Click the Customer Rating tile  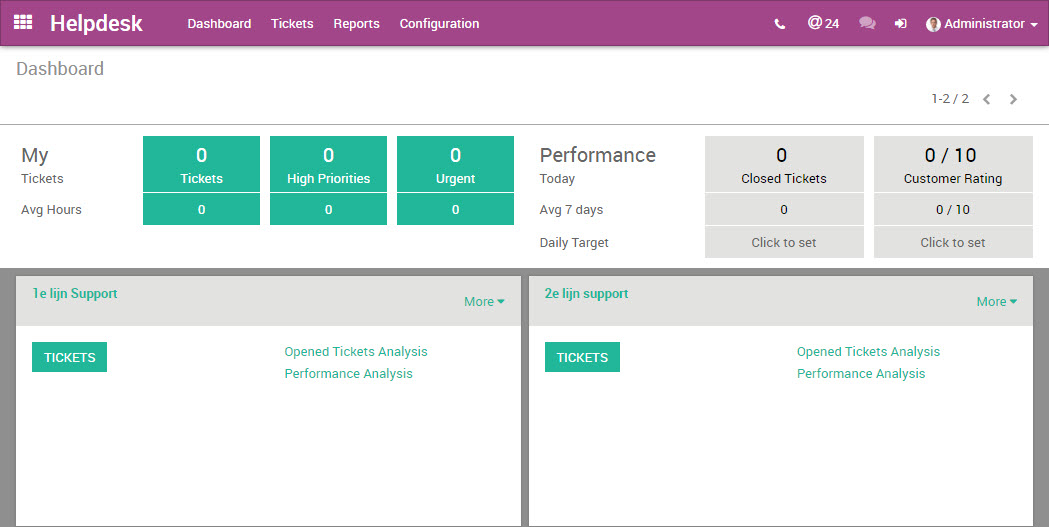pos(953,164)
